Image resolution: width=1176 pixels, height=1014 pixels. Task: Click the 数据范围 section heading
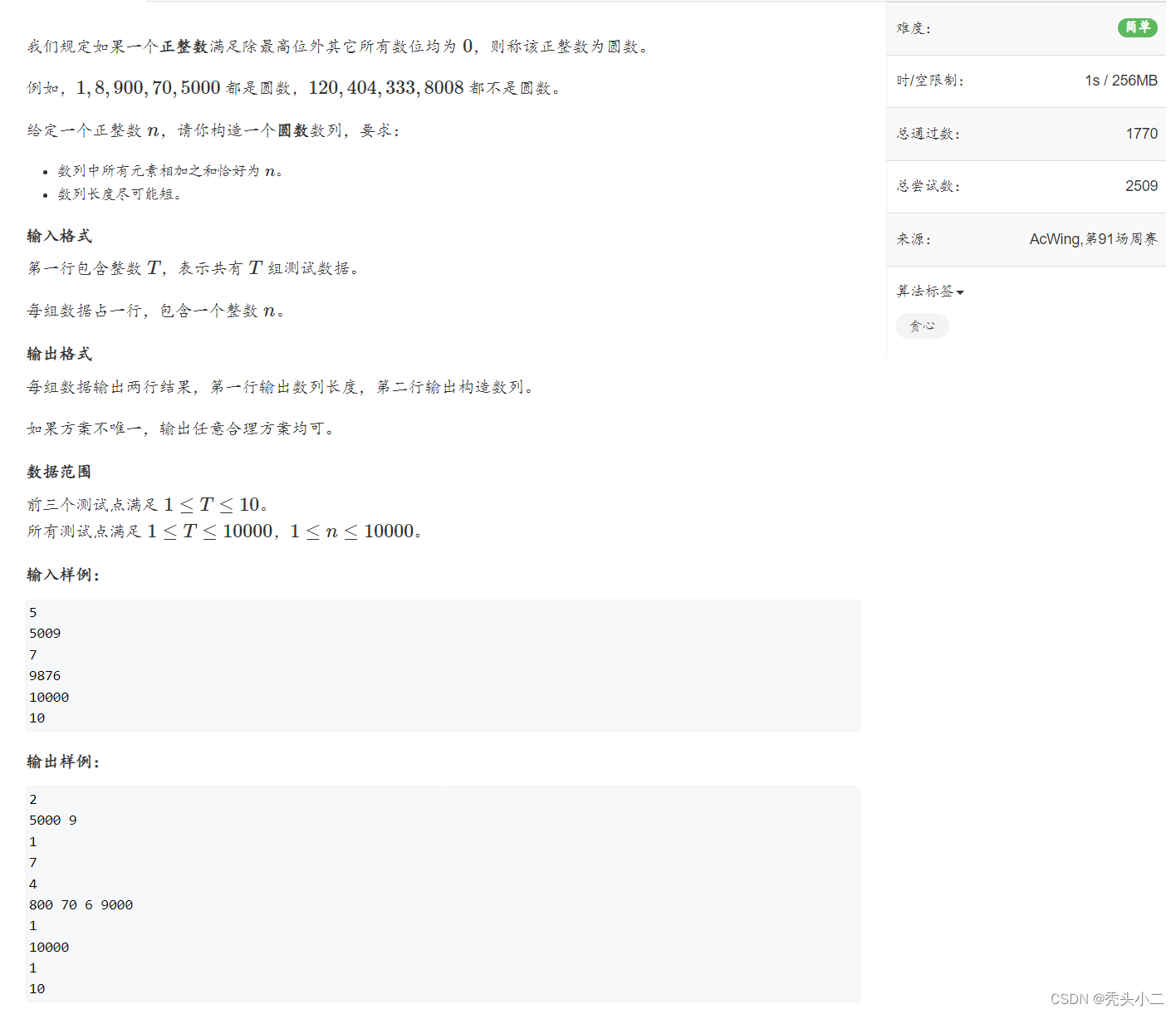click(x=58, y=472)
